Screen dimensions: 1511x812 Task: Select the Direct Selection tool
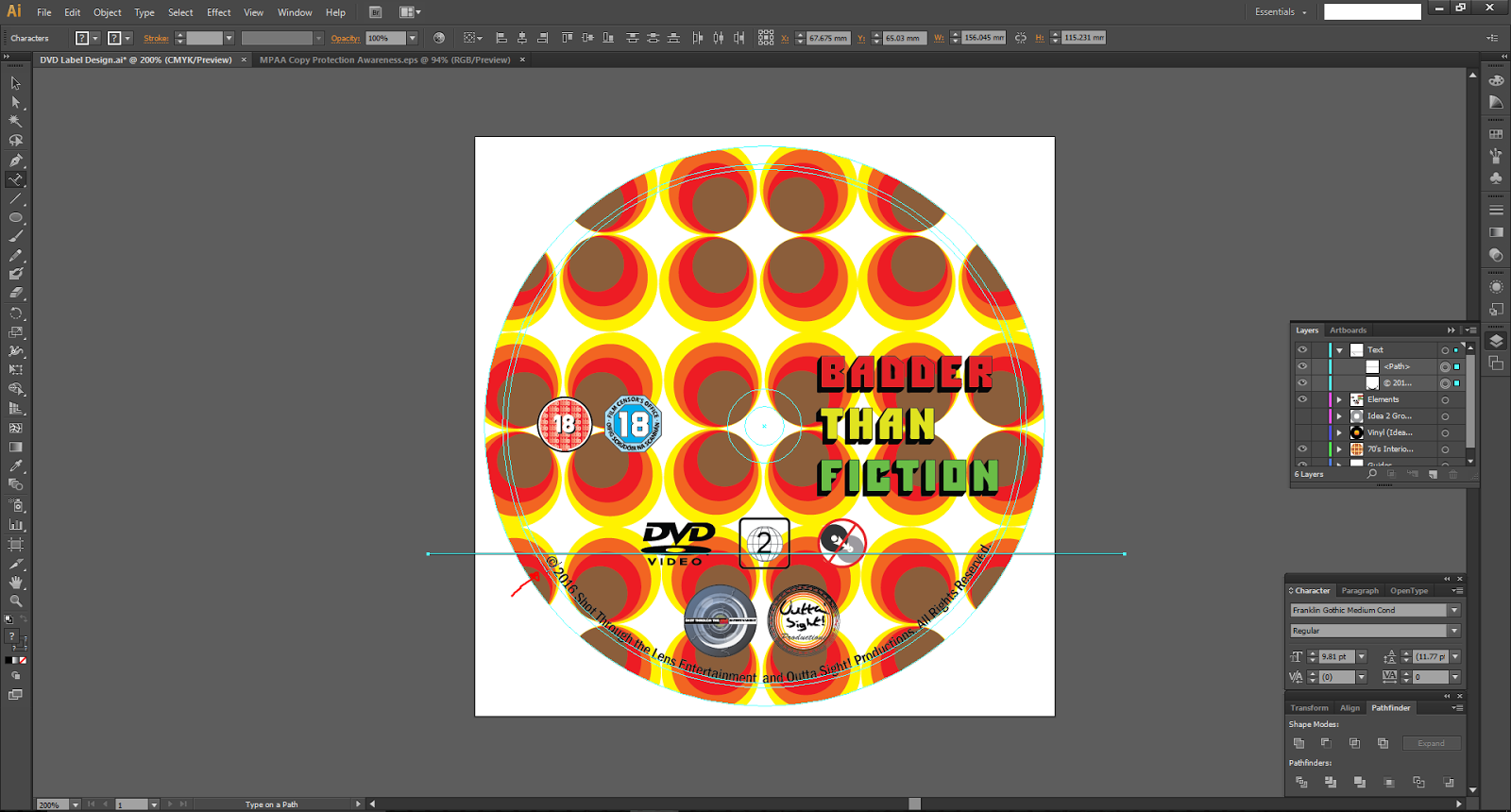coord(16,102)
